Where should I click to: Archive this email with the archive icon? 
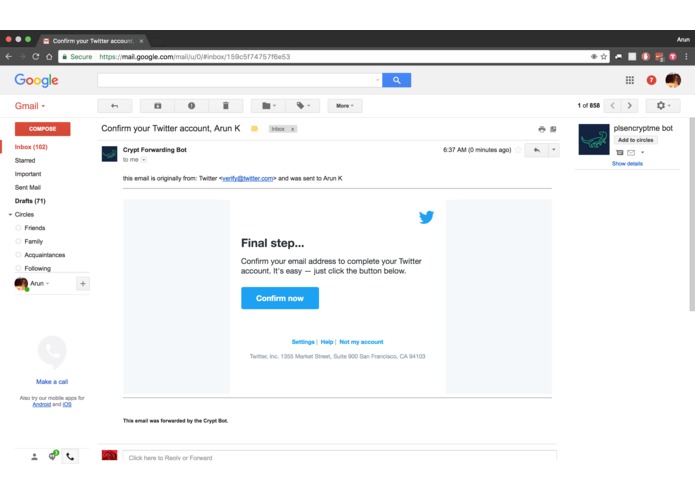point(157,106)
